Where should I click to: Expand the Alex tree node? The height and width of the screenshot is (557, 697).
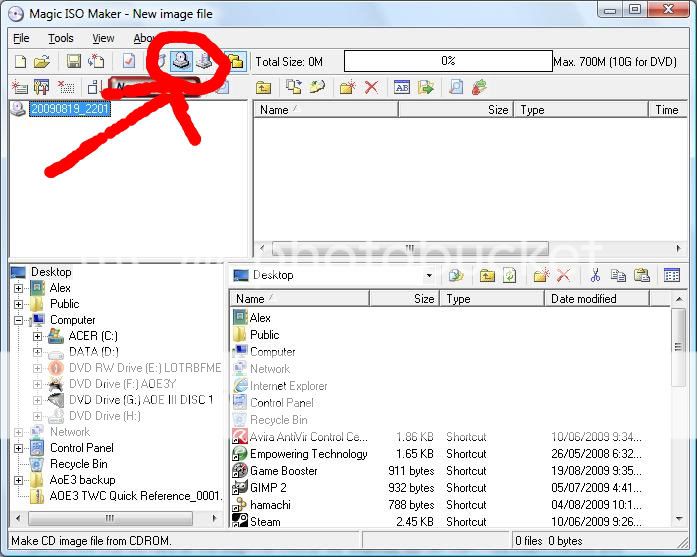click(18, 288)
